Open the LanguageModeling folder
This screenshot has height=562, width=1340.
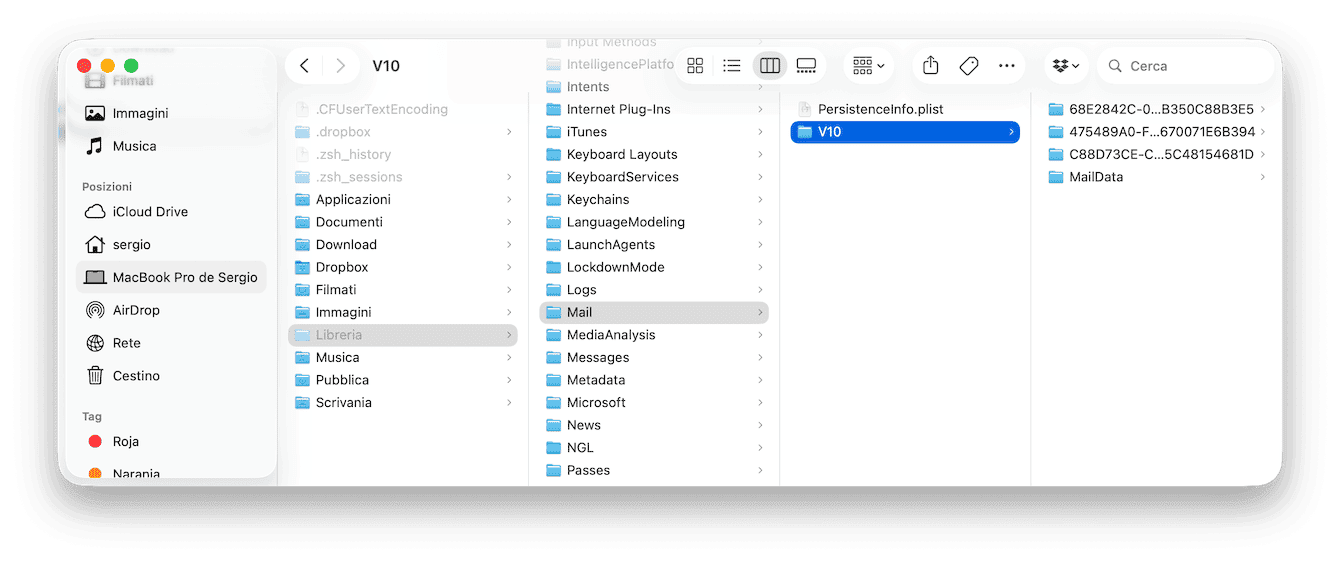654,222
